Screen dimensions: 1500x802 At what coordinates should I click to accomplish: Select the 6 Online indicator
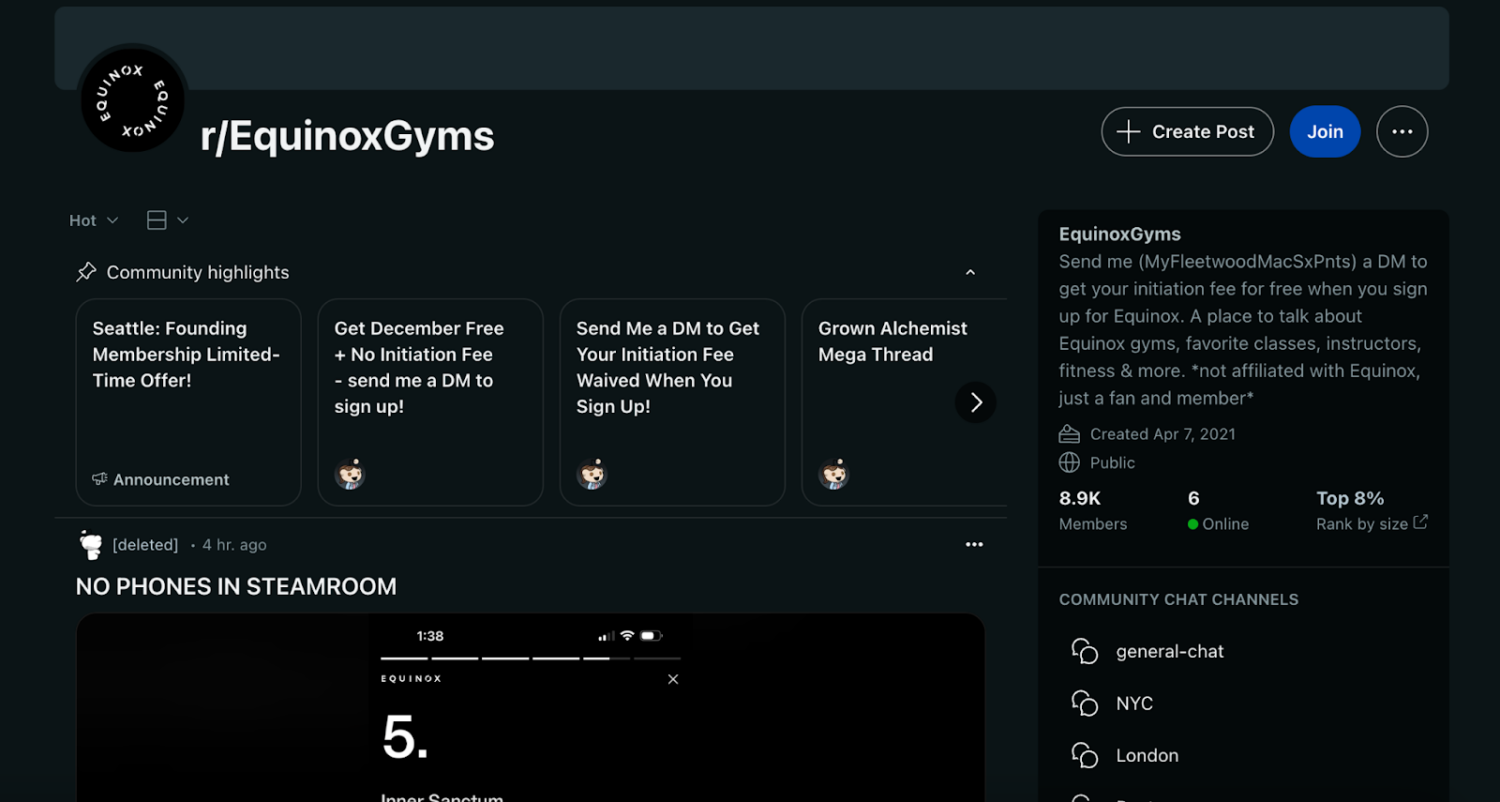(1218, 510)
